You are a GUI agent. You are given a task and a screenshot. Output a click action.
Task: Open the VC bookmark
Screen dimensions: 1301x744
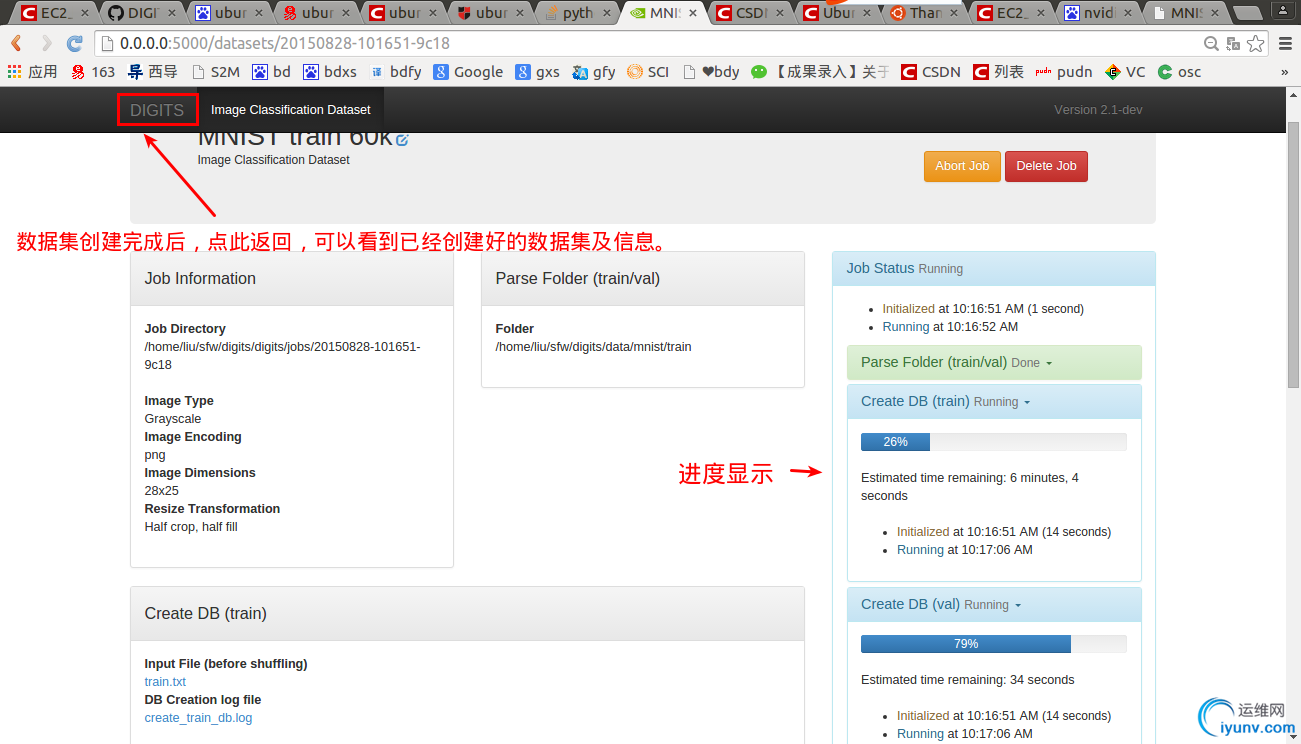pyautogui.click(x=1125, y=72)
